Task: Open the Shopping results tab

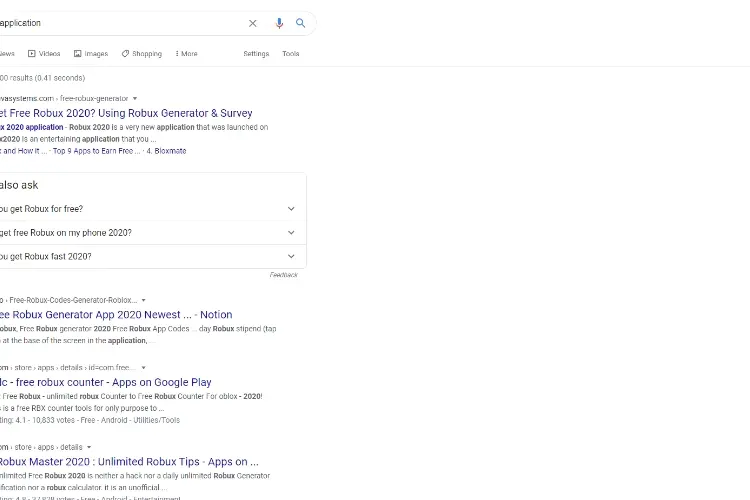Action: click(x=142, y=54)
